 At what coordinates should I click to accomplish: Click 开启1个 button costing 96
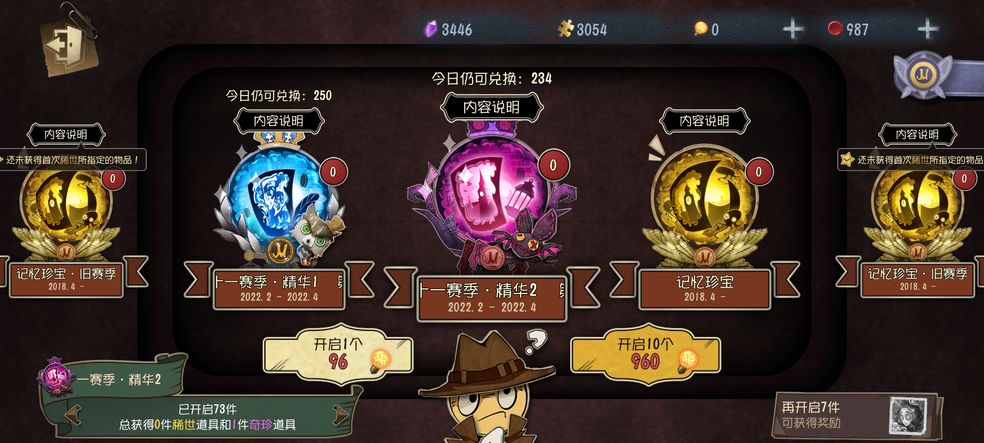click(x=338, y=354)
